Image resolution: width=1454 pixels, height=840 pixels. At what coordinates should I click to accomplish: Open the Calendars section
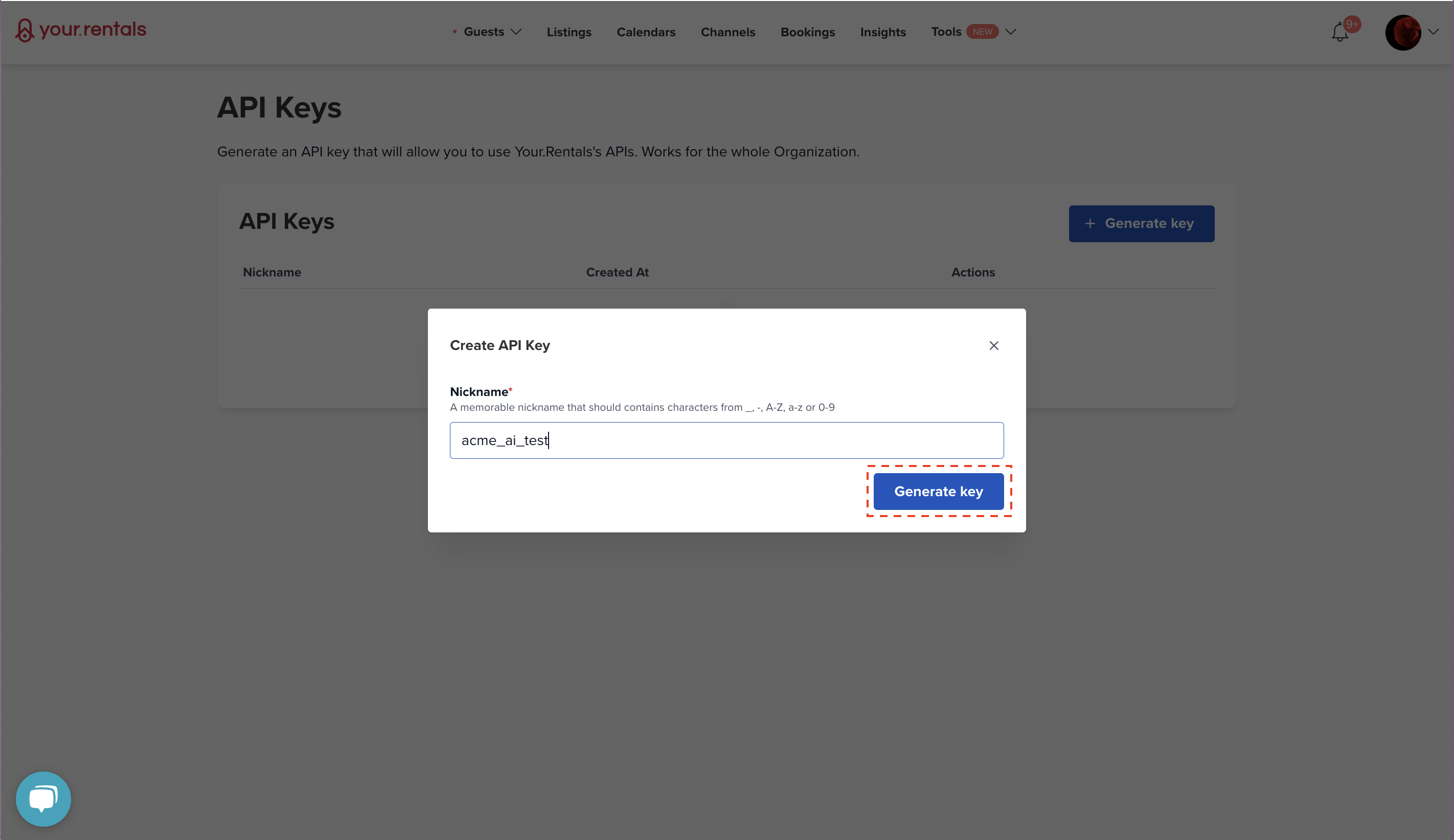click(646, 32)
